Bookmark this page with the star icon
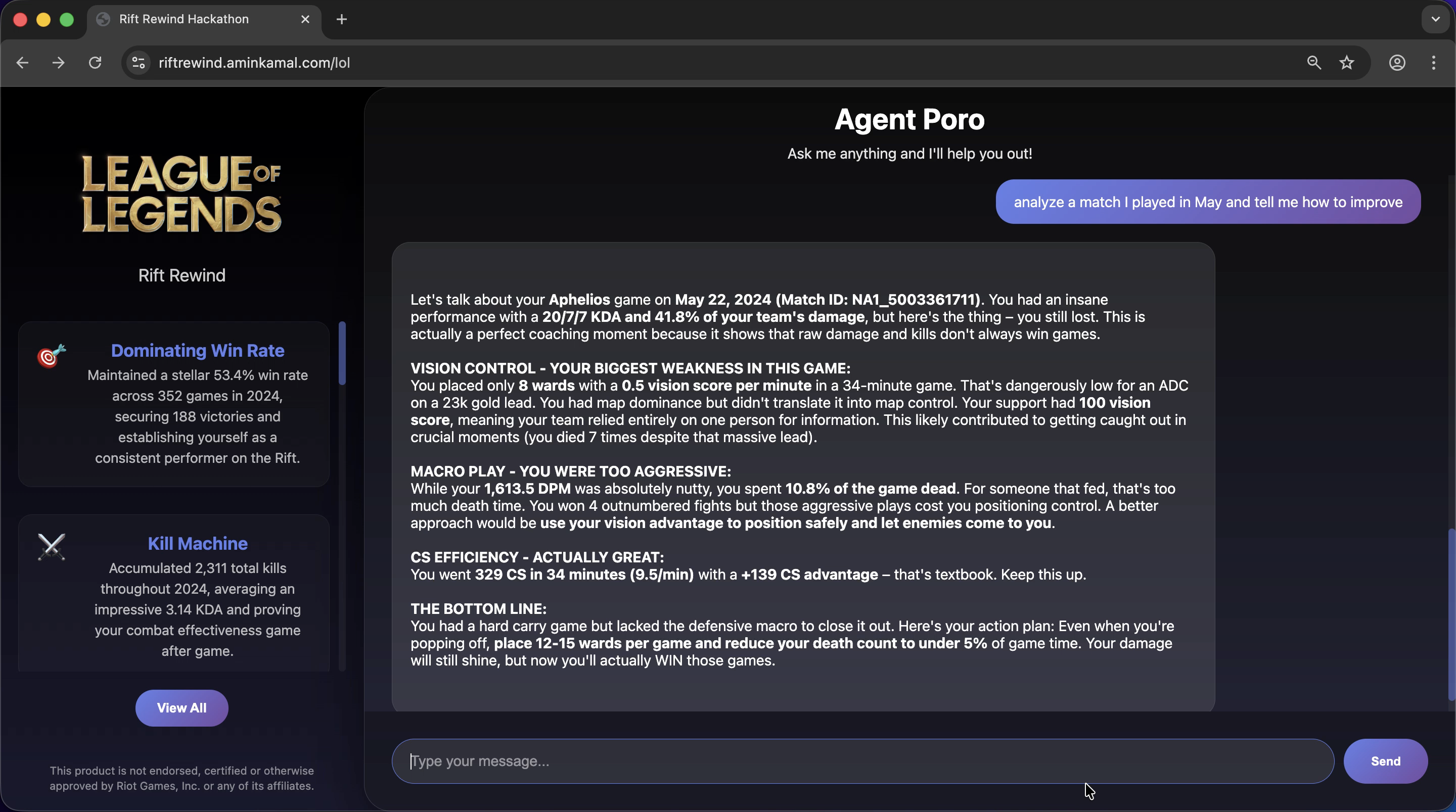 [x=1347, y=63]
